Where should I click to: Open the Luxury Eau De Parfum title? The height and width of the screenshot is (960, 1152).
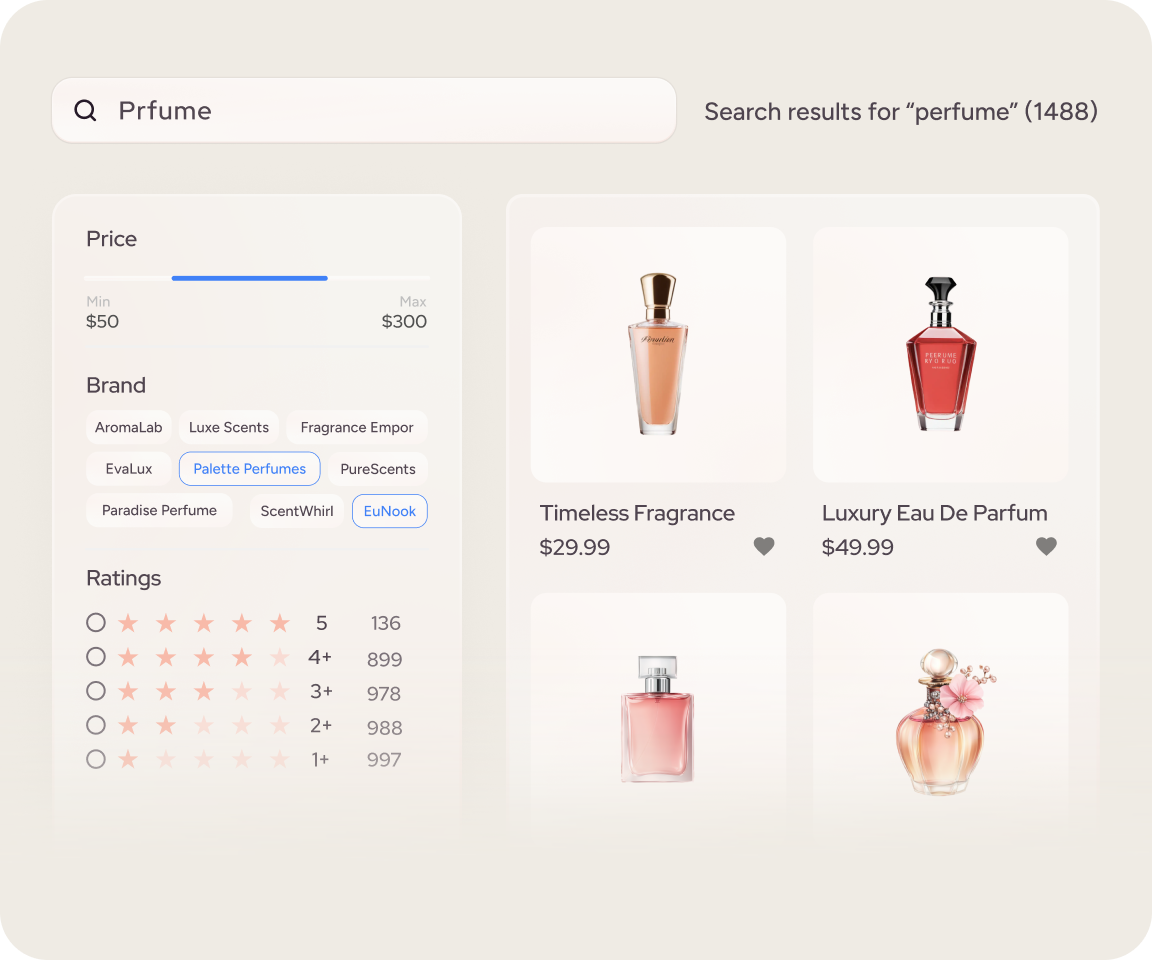[934, 513]
